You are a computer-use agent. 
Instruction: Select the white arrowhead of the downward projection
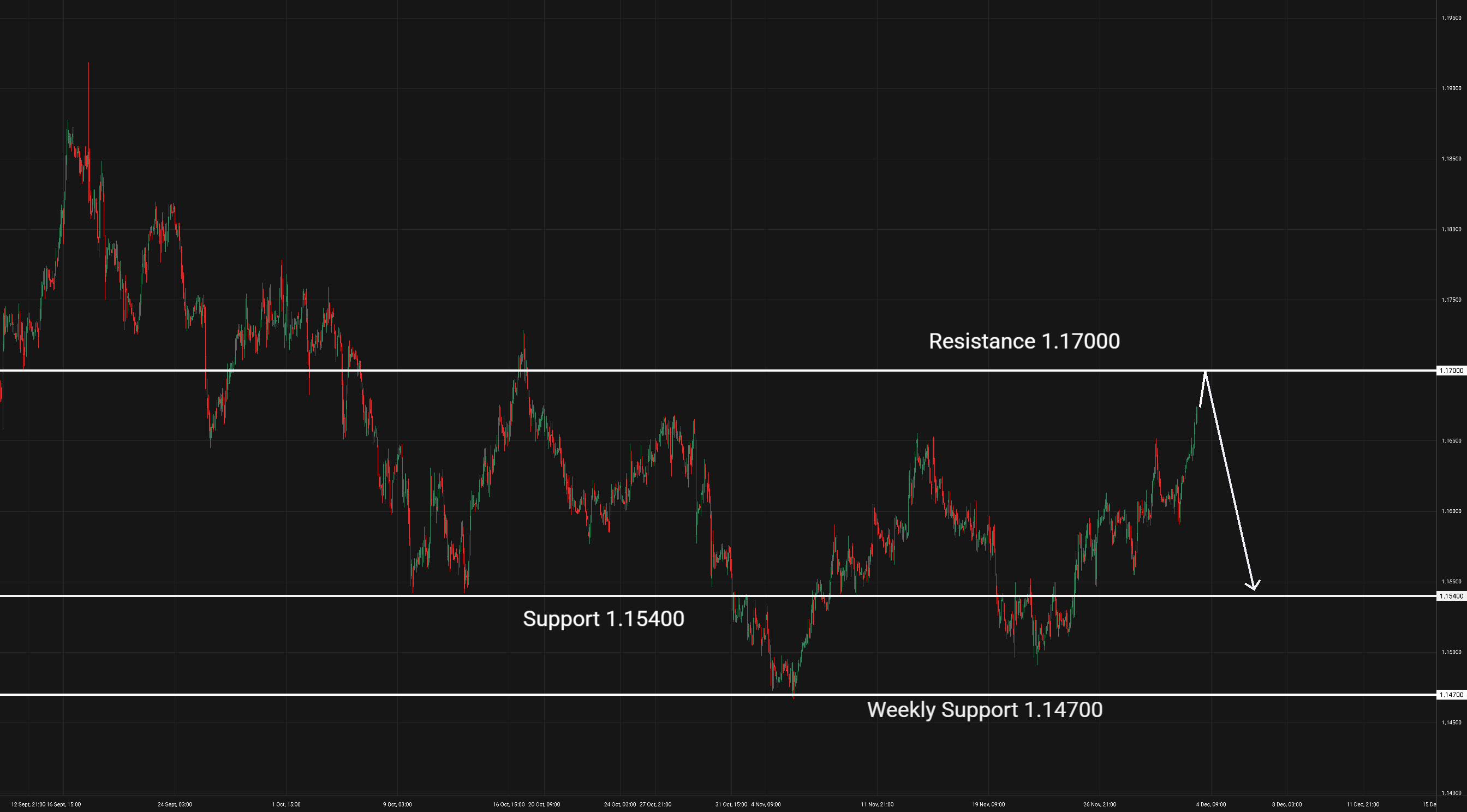1253,587
